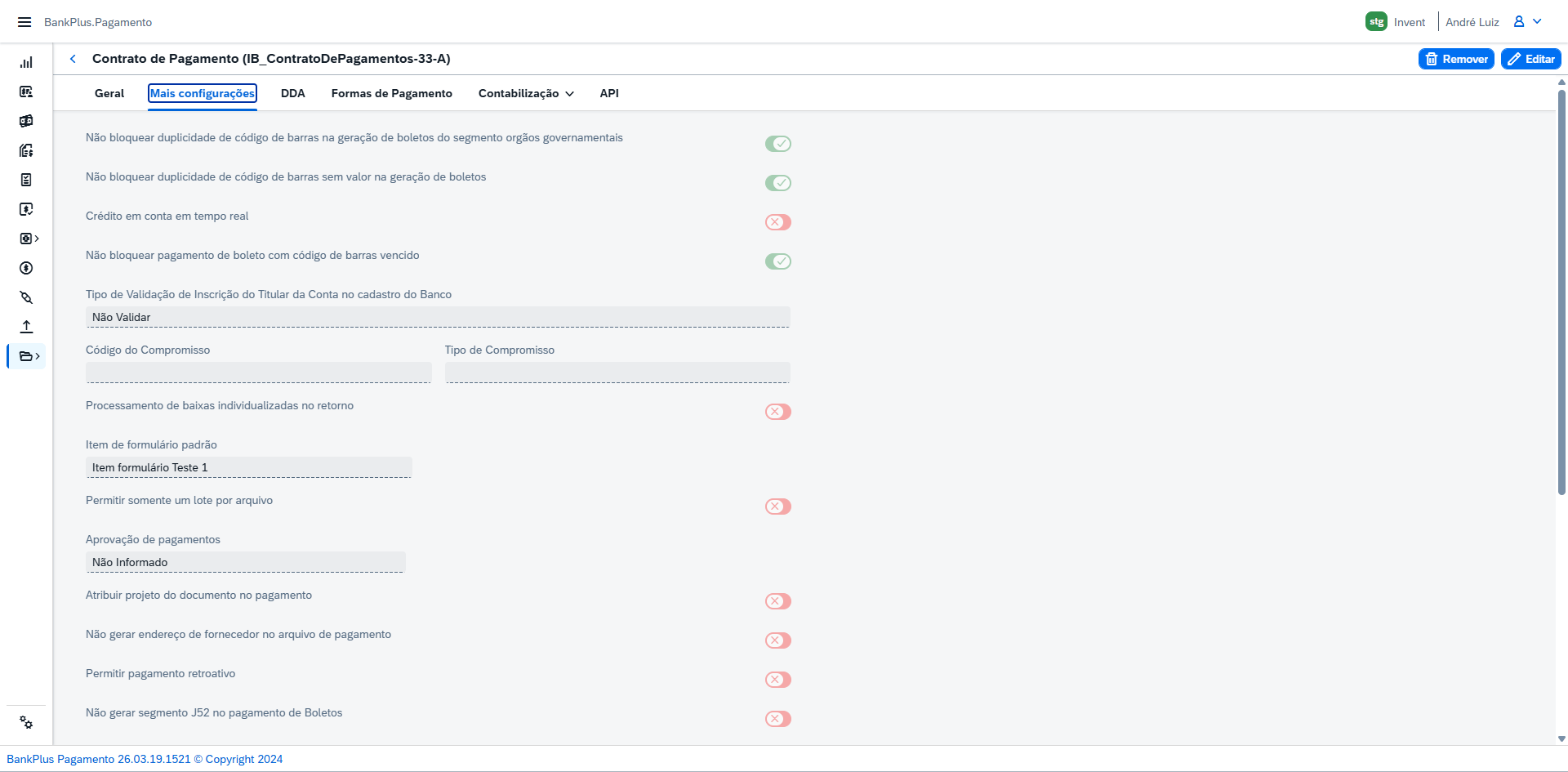Click the upload arrow sidebar icon
The image size is (1568, 772).
pos(26,326)
